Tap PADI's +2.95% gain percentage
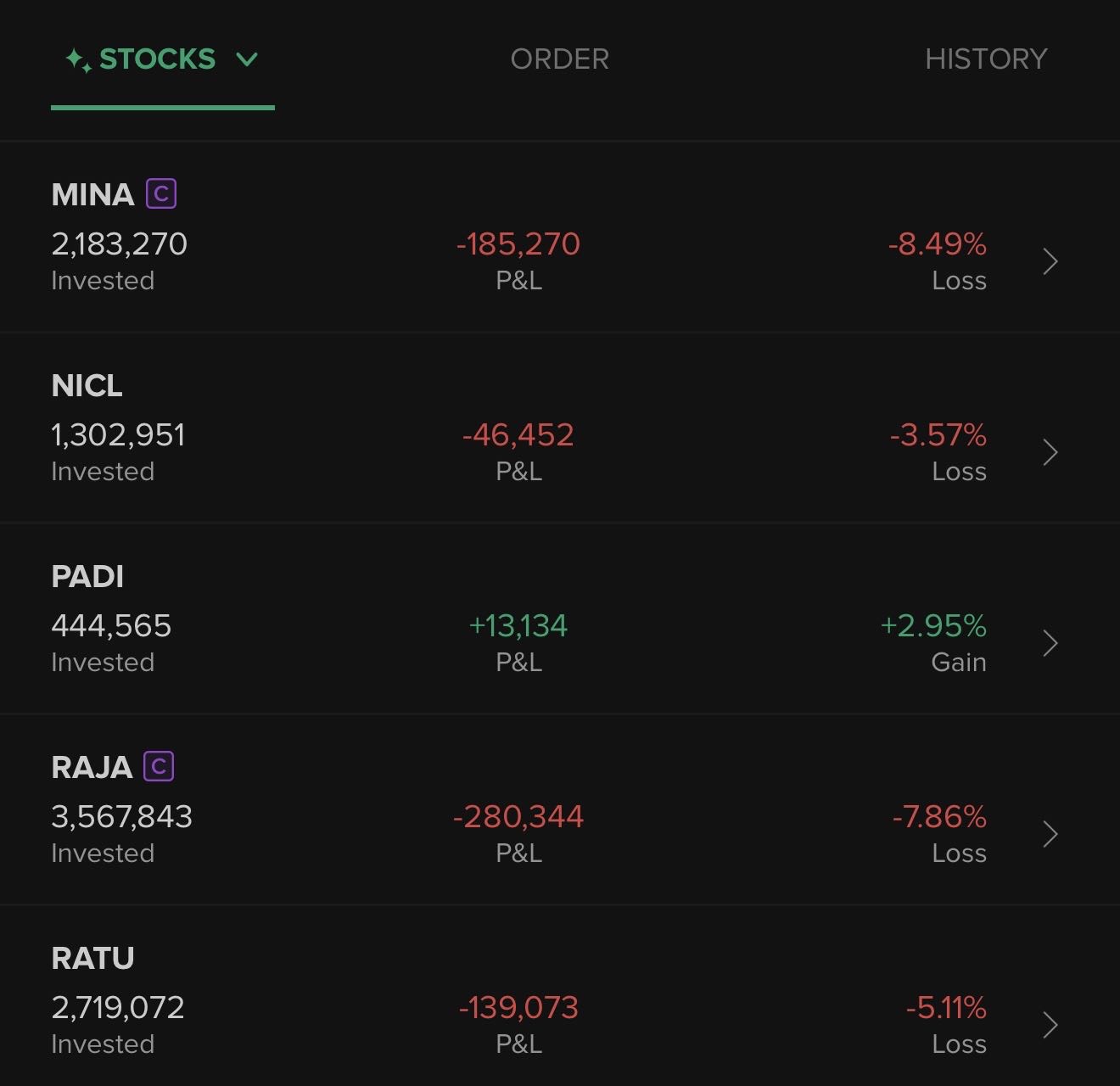This screenshot has height=1086, width=1120. (933, 626)
